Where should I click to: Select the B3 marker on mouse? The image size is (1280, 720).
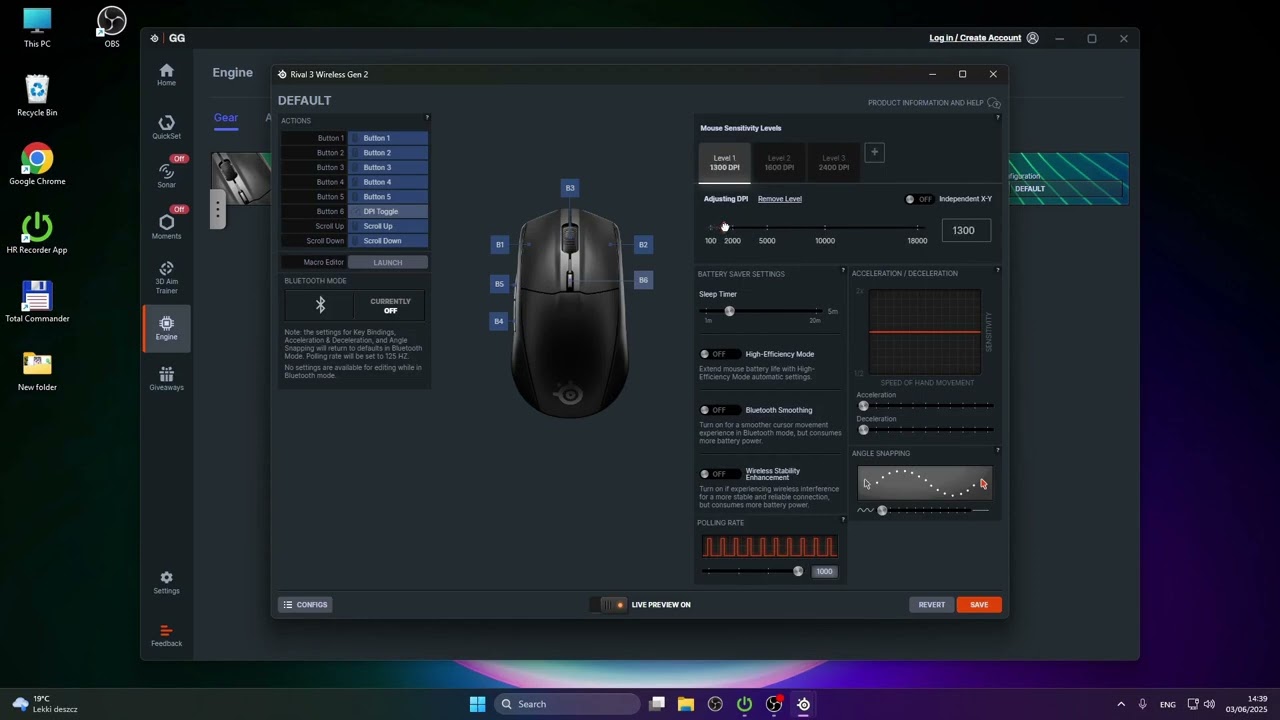tap(570, 188)
